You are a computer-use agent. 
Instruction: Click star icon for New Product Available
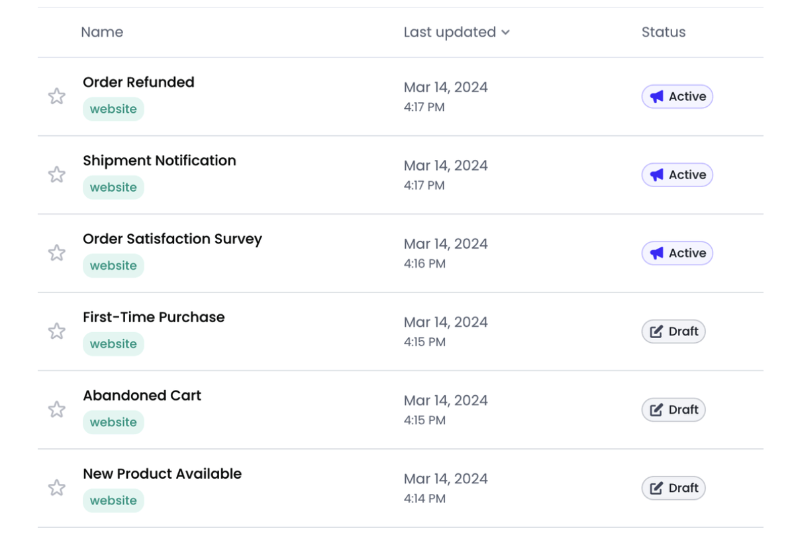tap(57, 488)
